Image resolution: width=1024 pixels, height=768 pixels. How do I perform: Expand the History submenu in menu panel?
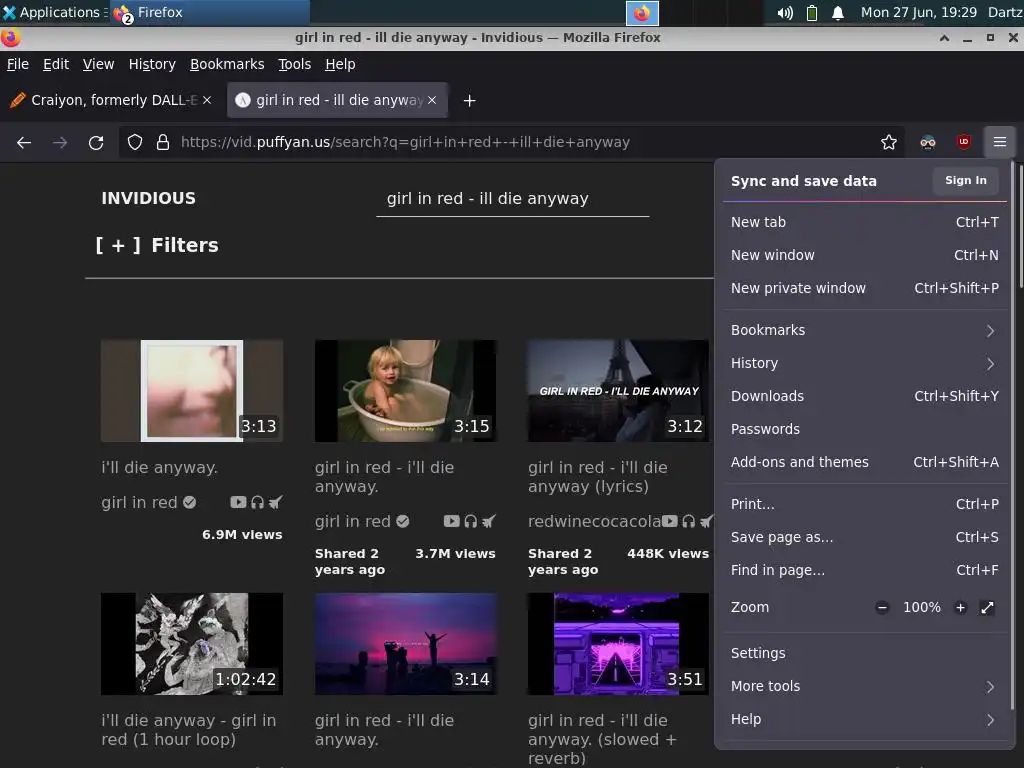click(x=864, y=363)
